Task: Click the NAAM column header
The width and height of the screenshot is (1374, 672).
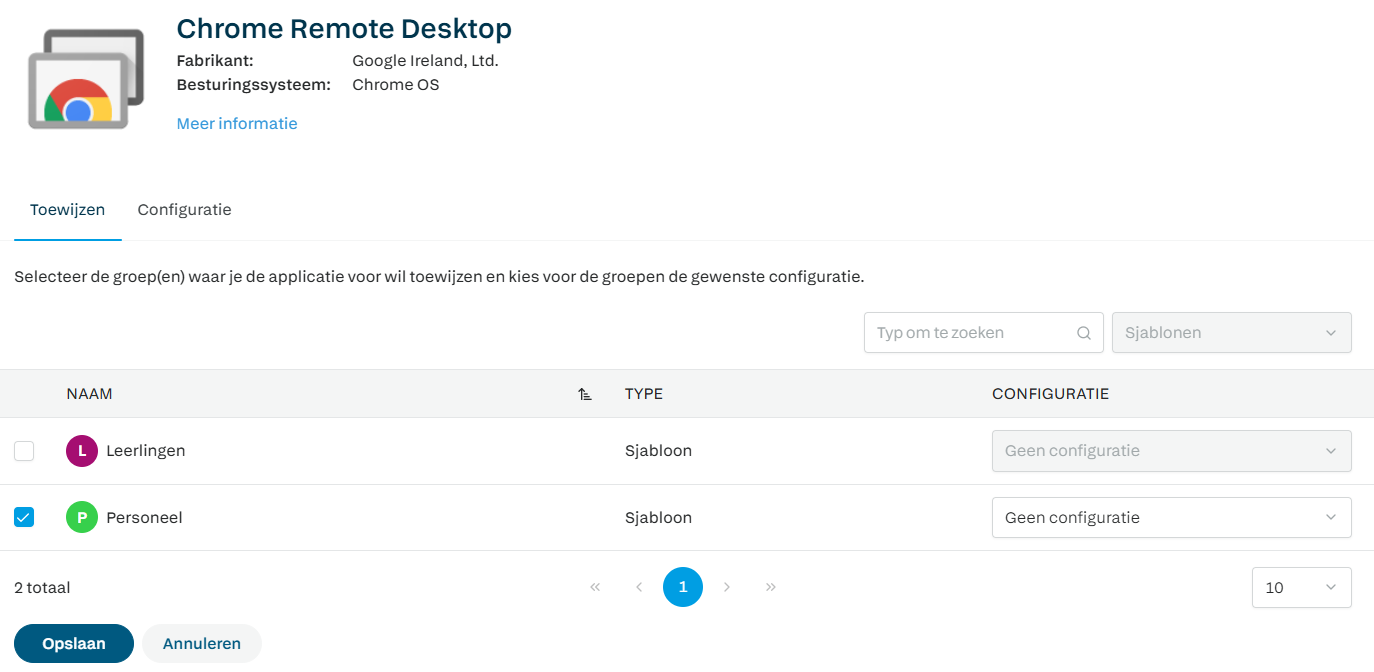Action: coord(90,394)
